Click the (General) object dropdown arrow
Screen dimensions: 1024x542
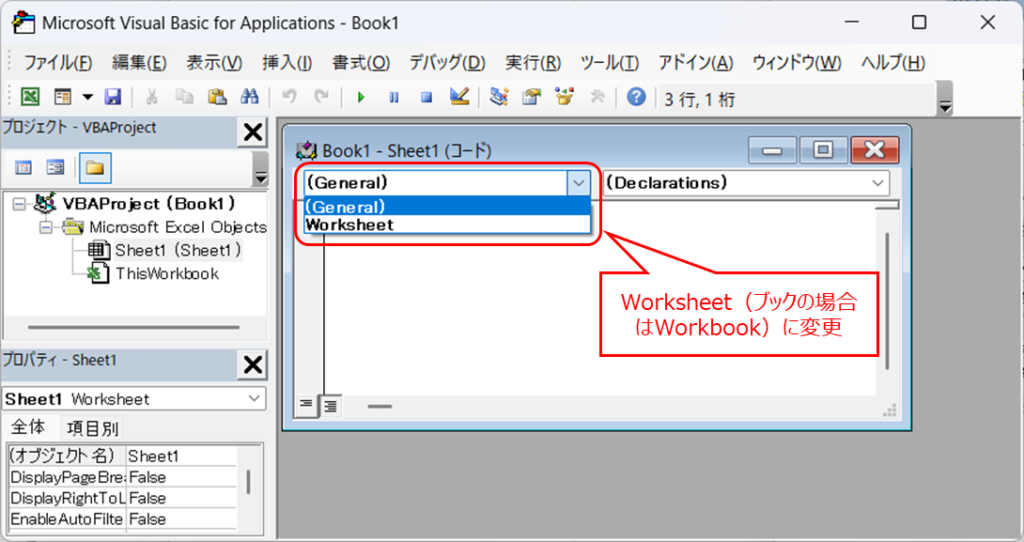point(579,183)
